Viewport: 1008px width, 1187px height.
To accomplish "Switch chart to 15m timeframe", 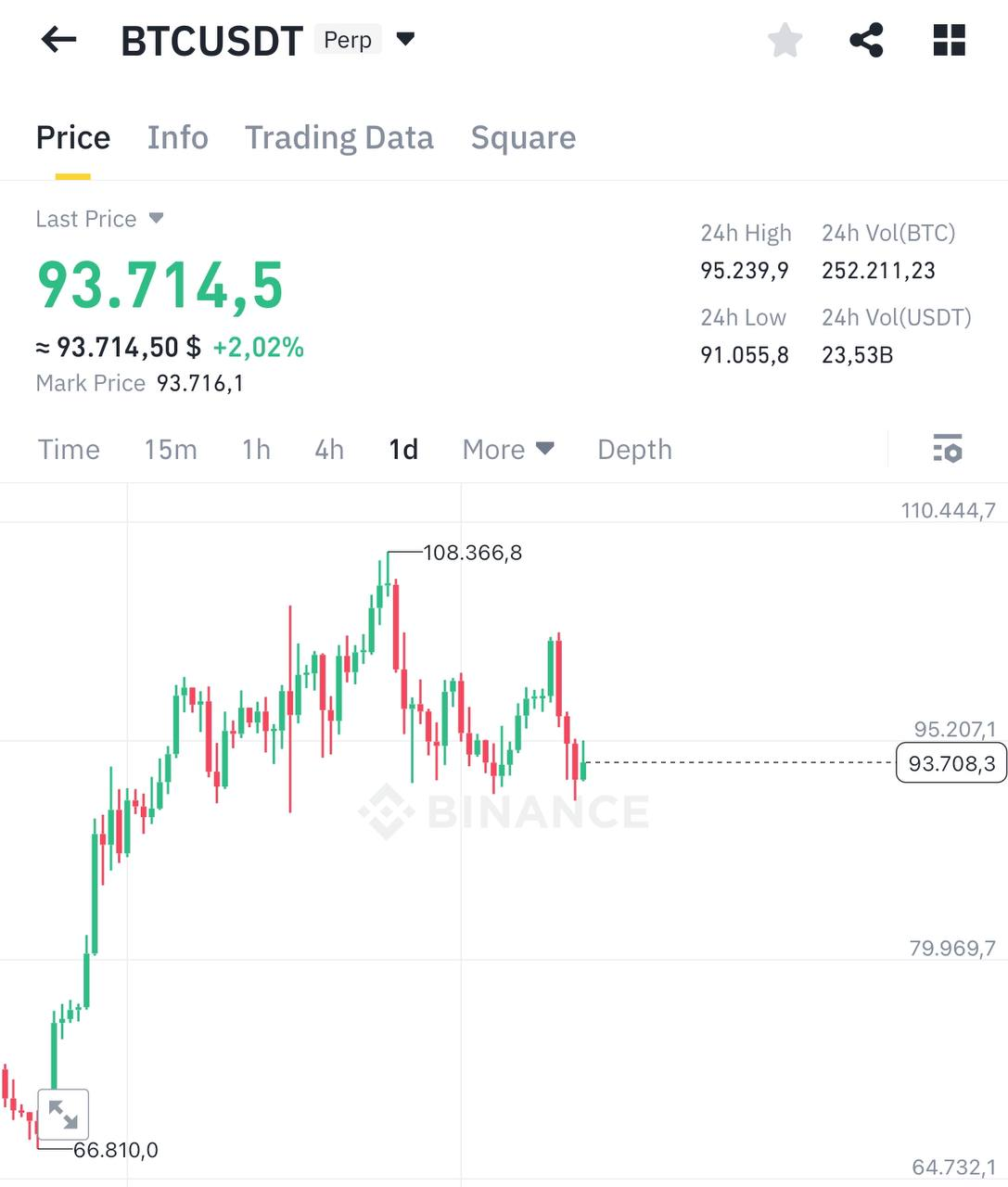I will 171,450.
